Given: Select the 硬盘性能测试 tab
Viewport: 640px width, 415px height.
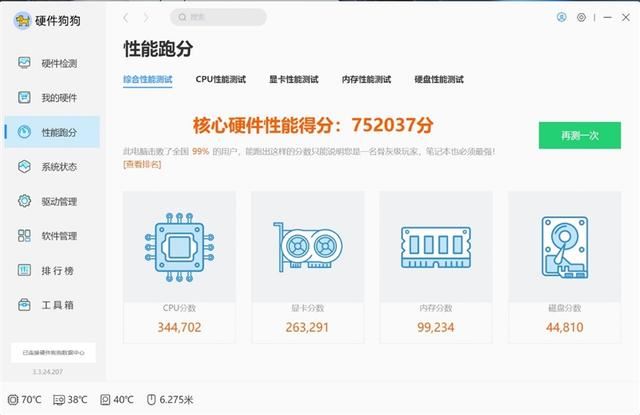Looking at the screenshot, I should click(439, 79).
